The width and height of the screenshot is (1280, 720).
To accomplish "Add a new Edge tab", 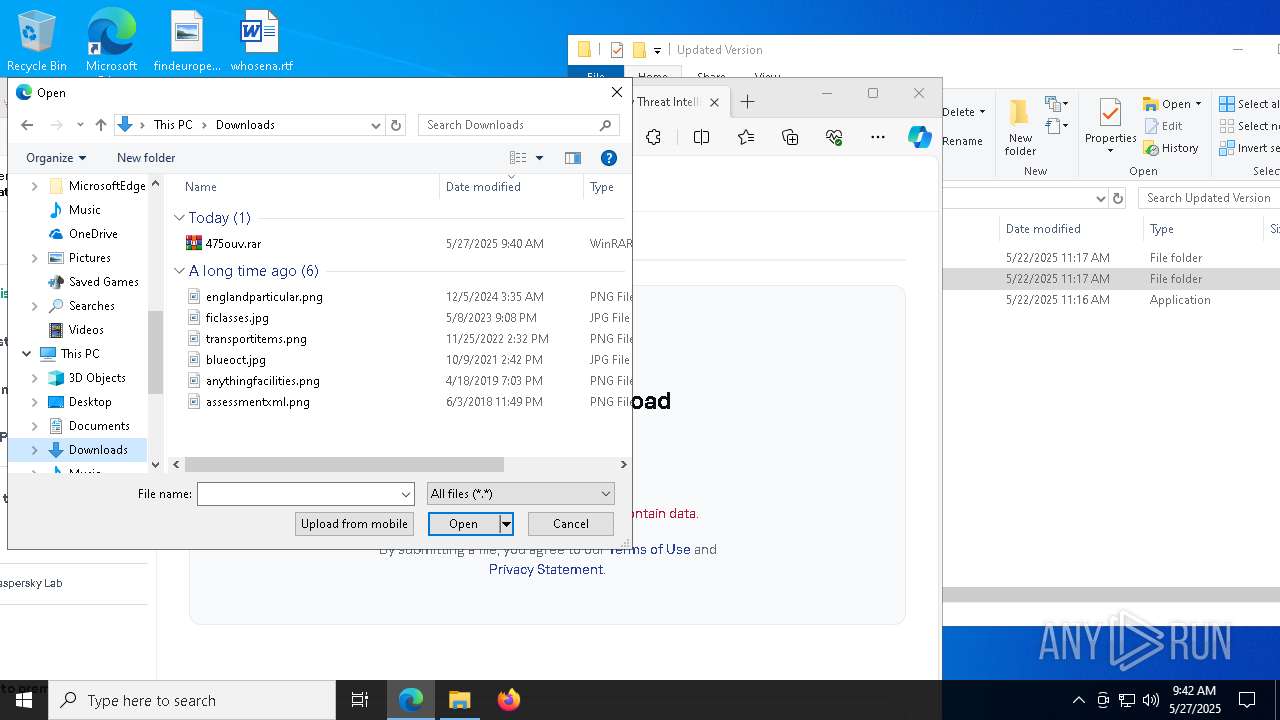I will point(748,101).
